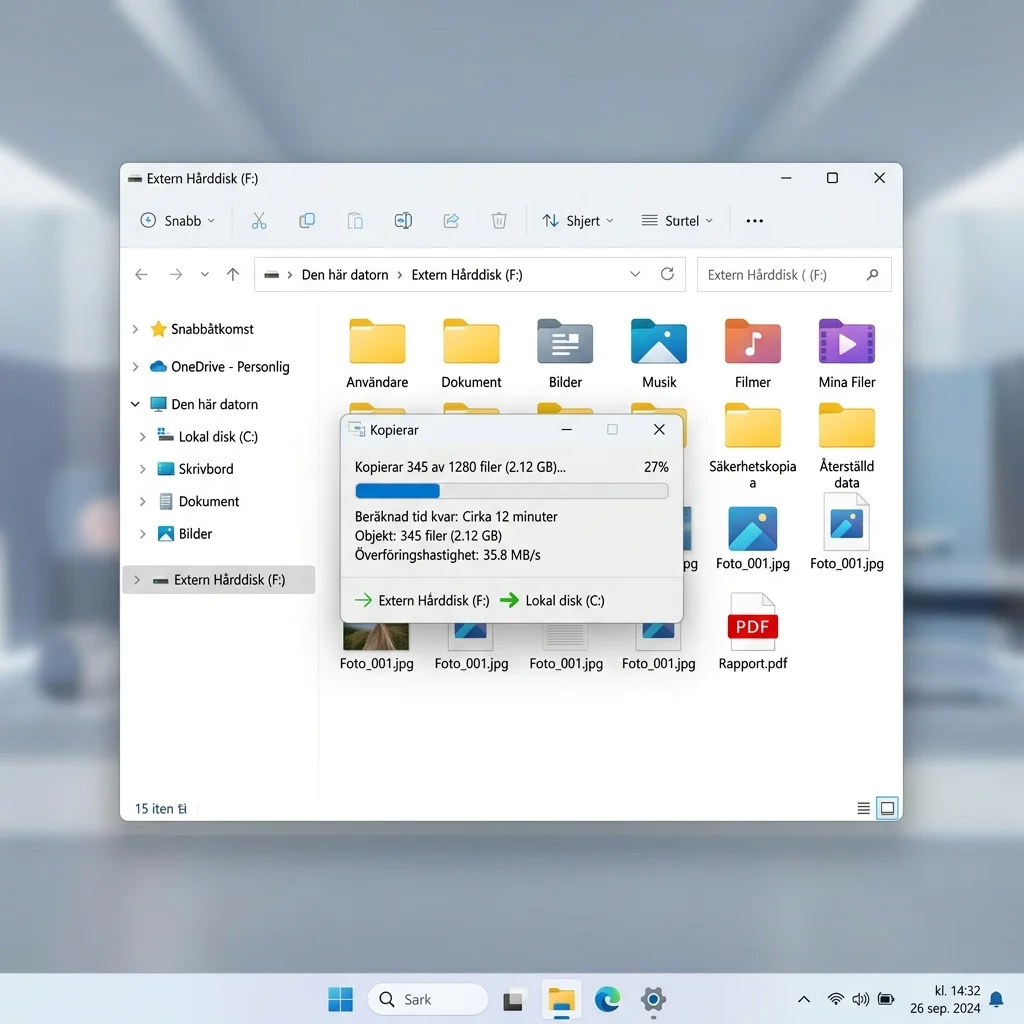Open the Återställd data folder
This screenshot has width=1024, height=1024.
coord(846,446)
